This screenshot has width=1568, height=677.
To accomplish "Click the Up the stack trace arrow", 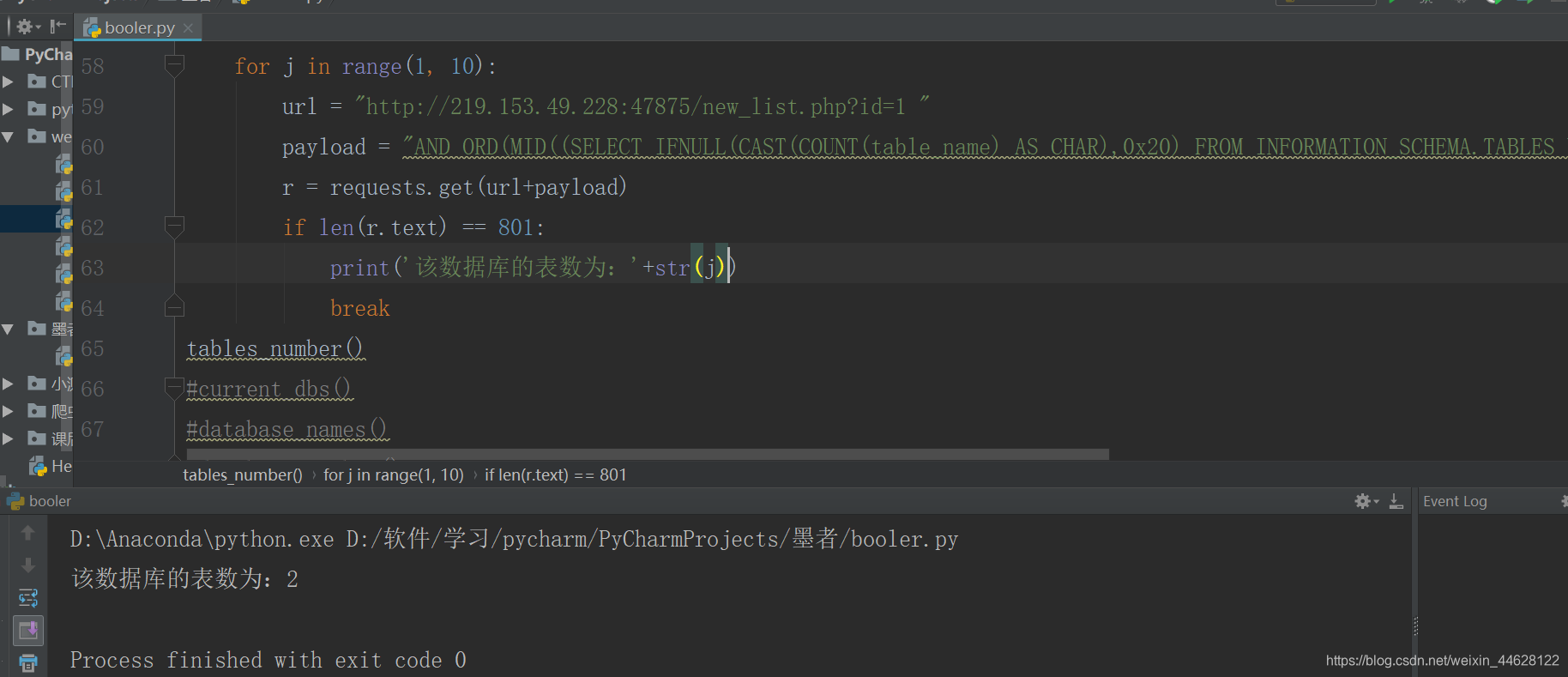I will tap(27, 533).
